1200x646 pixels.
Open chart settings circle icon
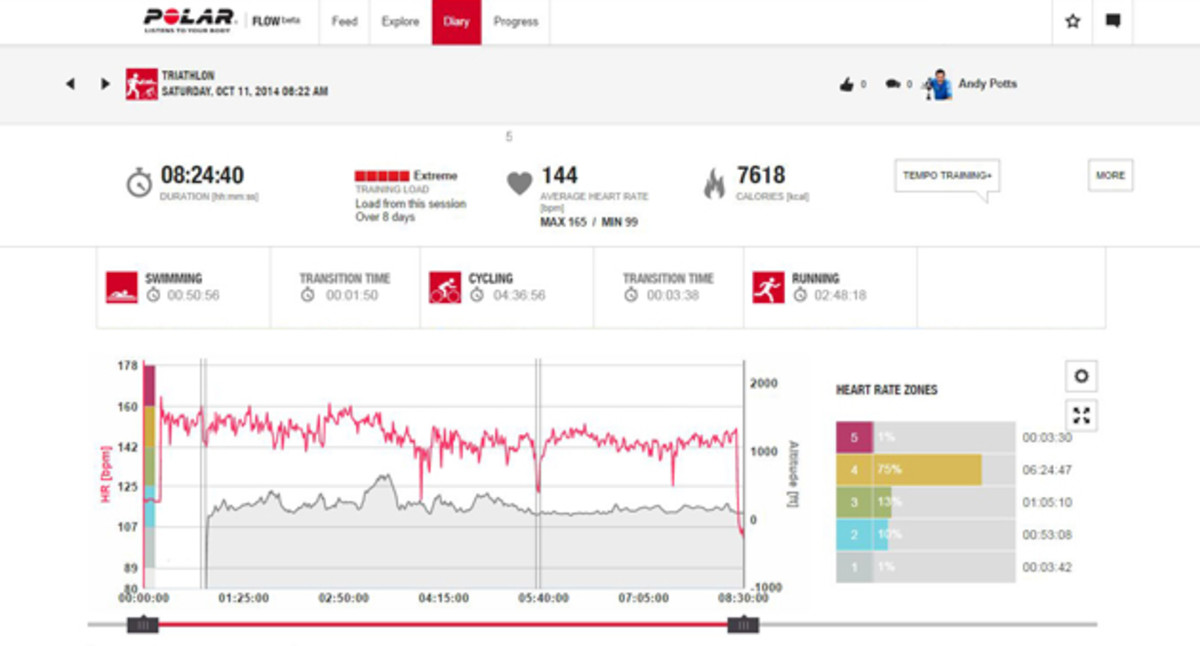(x=1081, y=377)
